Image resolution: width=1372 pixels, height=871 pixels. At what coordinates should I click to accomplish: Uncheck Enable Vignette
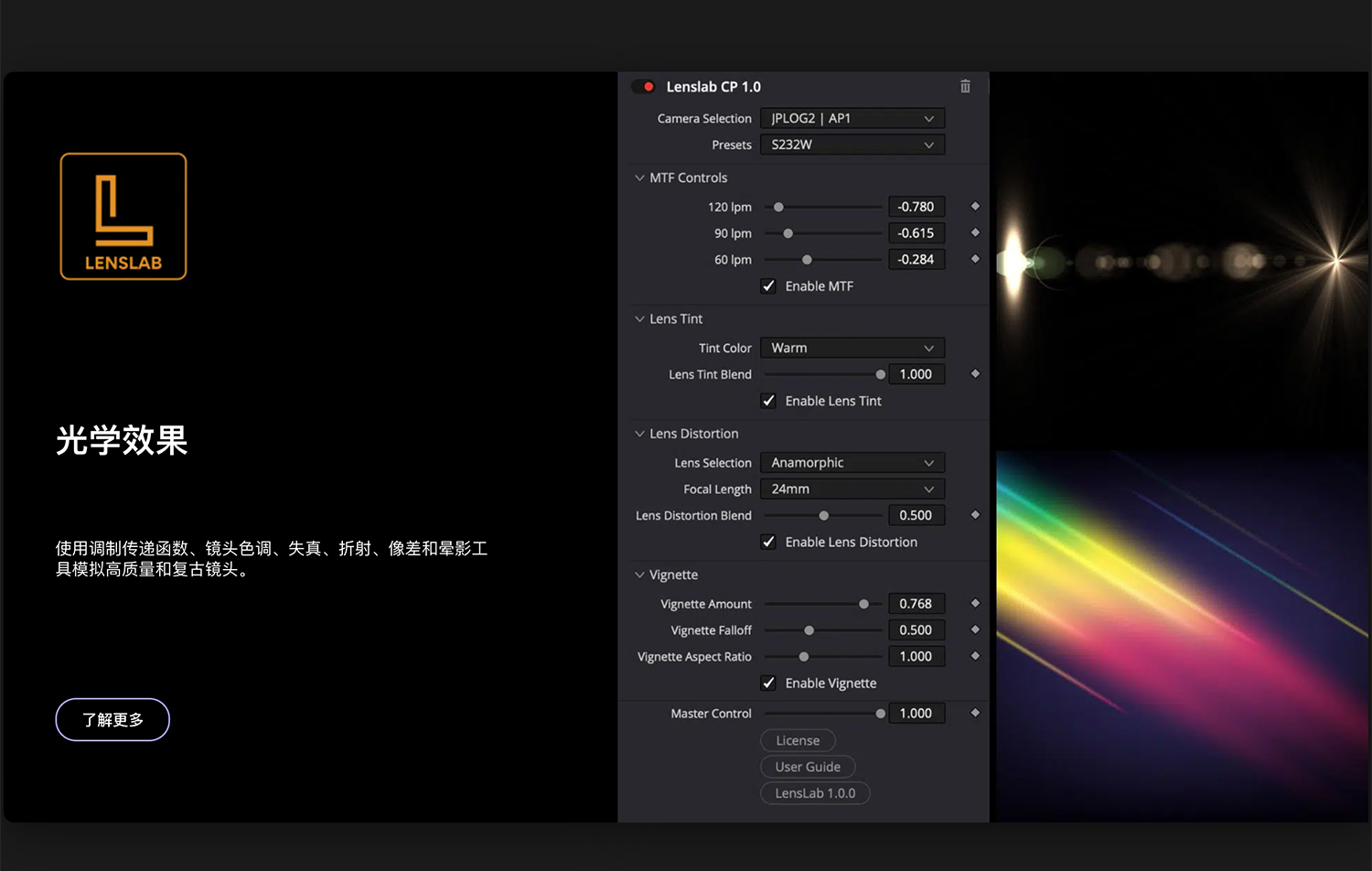[767, 683]
